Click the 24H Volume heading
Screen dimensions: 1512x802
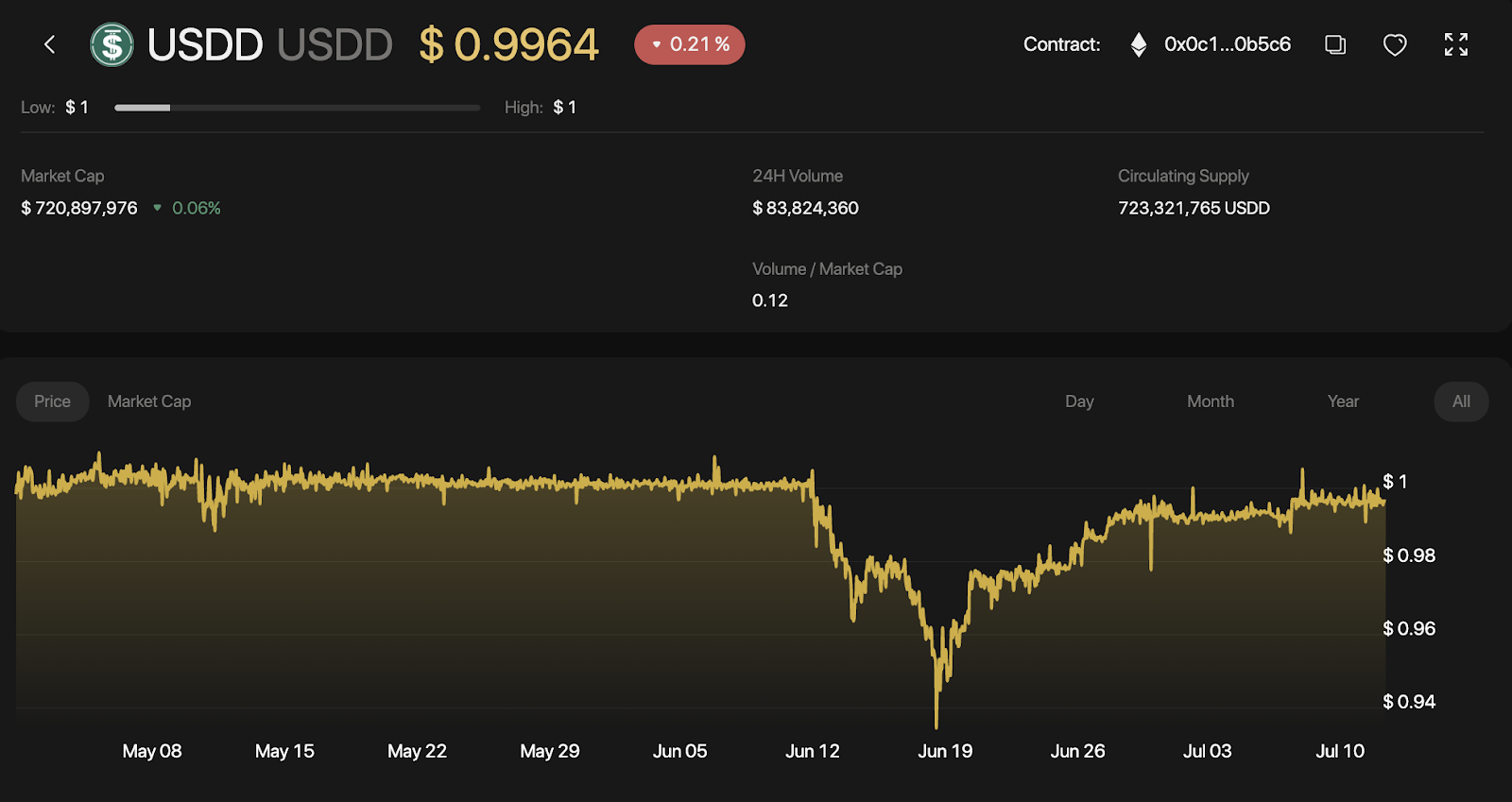798,176
